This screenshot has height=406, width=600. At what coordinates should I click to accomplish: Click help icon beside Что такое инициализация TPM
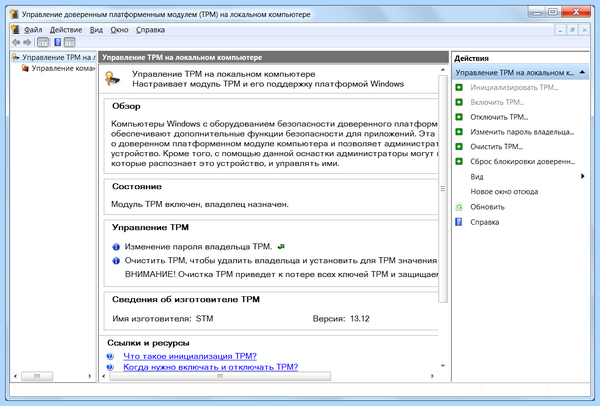(110, 356)
